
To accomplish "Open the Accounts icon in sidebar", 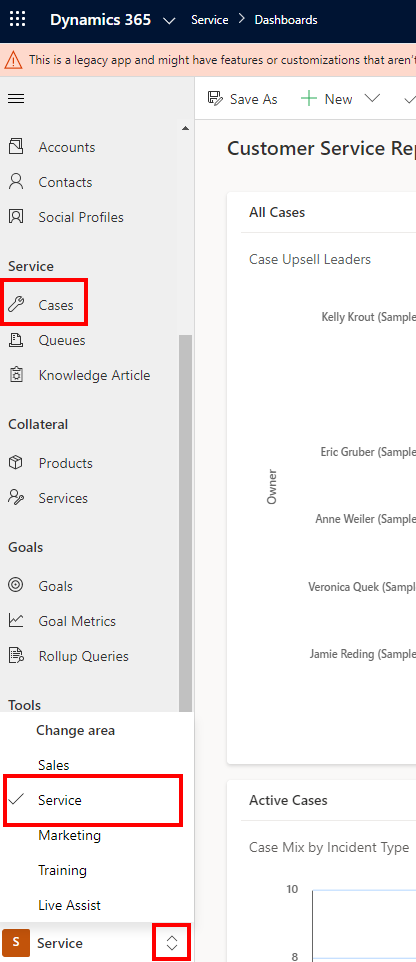I will point(16,147).
